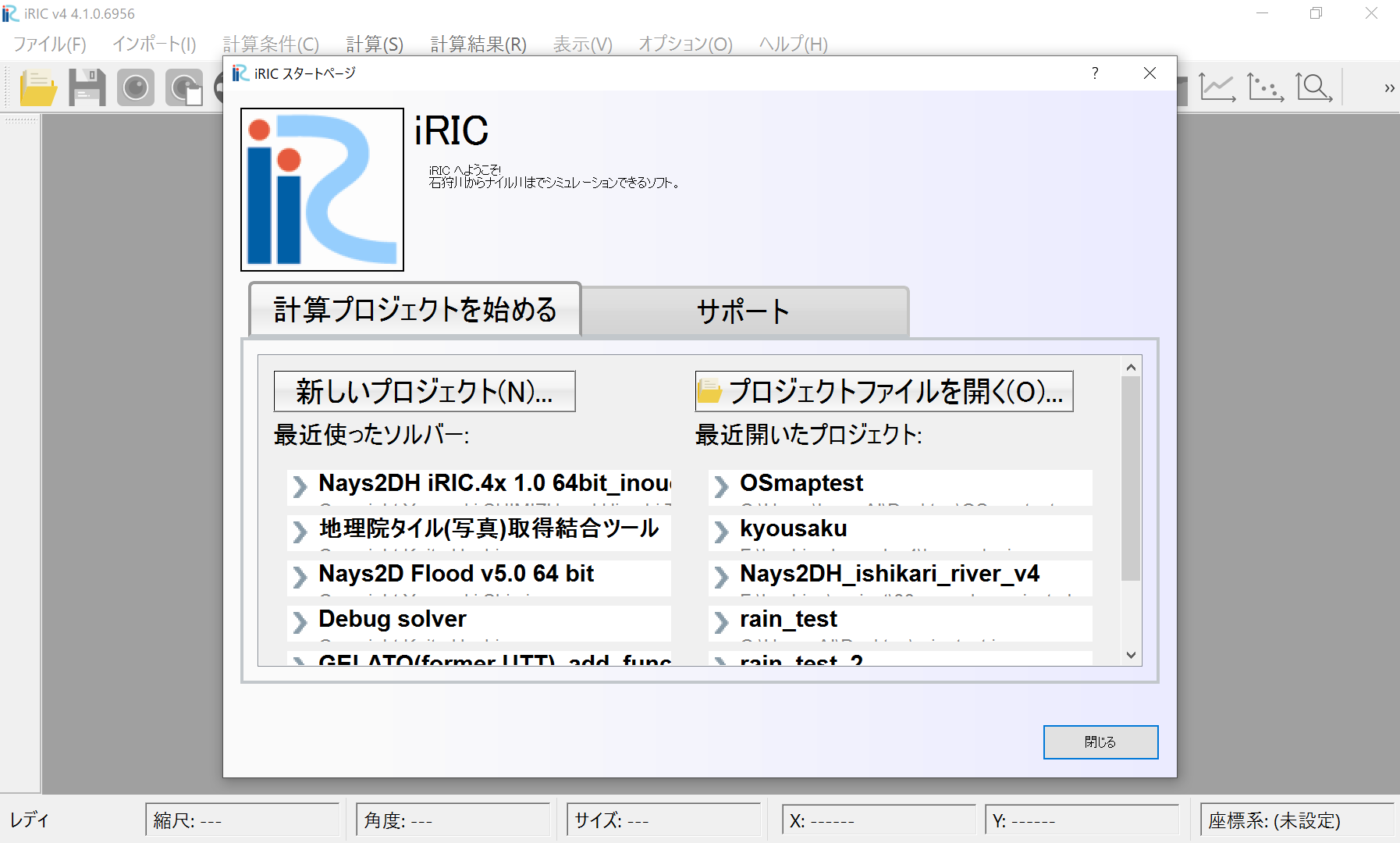Open the ヘルプ(H) menu

(x=794, y=44)
